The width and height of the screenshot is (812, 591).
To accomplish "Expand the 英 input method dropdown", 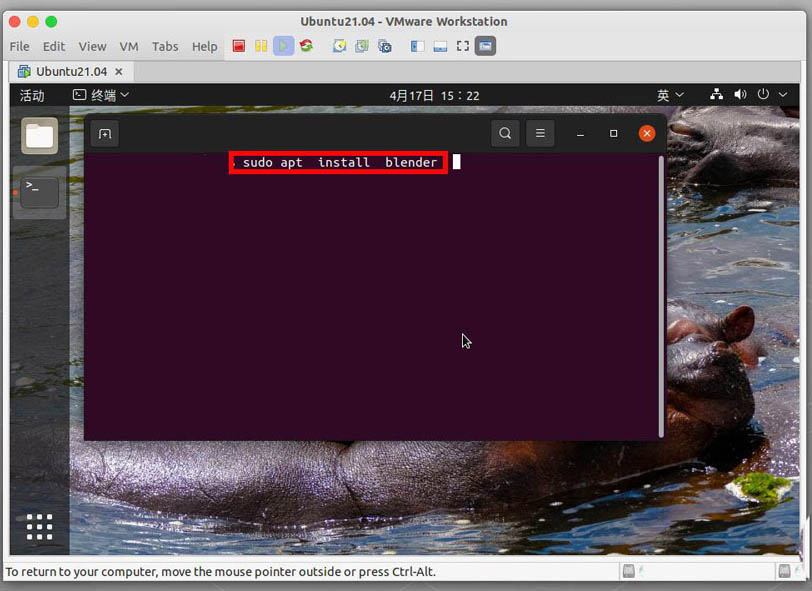I will (x=670, y=95).
